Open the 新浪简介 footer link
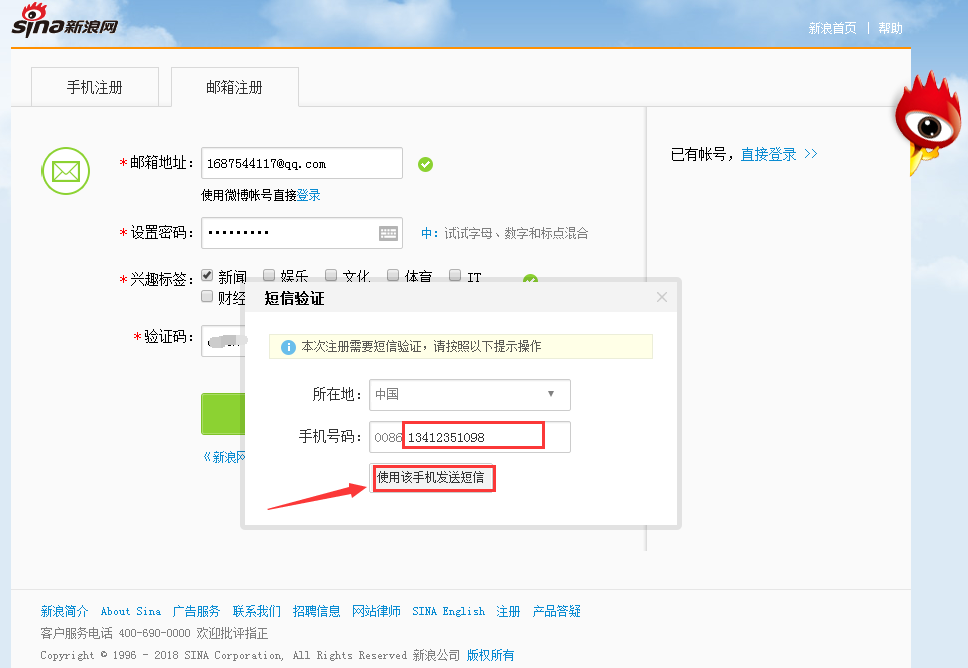This screenshot has width=968, height=668. [64, 611]
